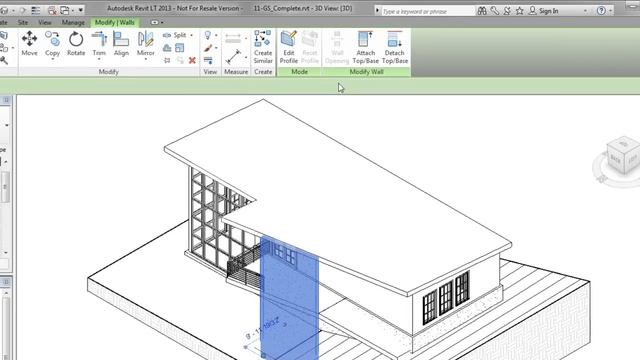
Task: Click Sign In
Action: [x=544, y=11]
